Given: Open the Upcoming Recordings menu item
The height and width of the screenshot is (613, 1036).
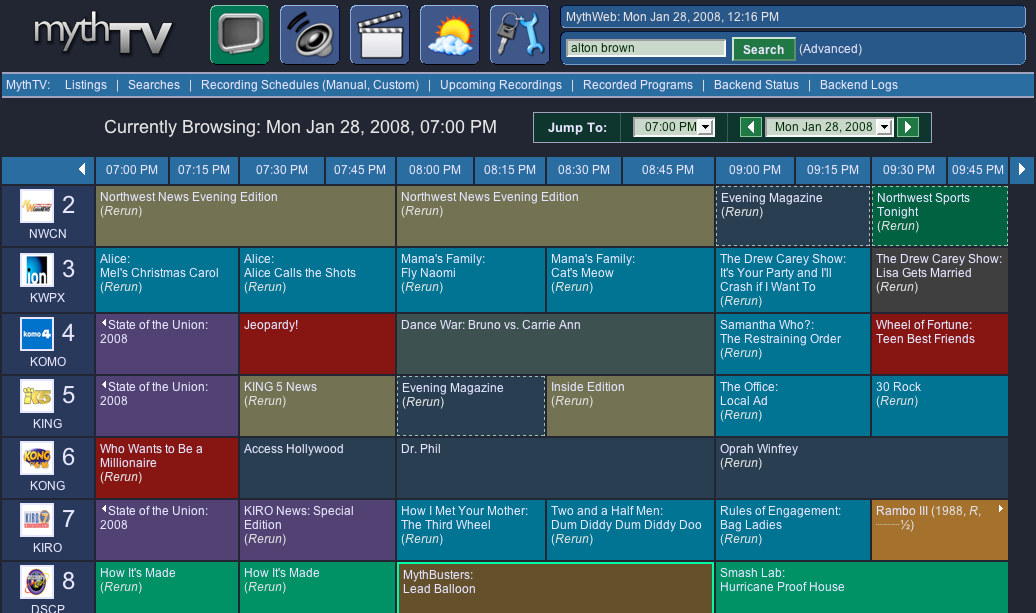Looking at the screenshot, I should point(500,85).
